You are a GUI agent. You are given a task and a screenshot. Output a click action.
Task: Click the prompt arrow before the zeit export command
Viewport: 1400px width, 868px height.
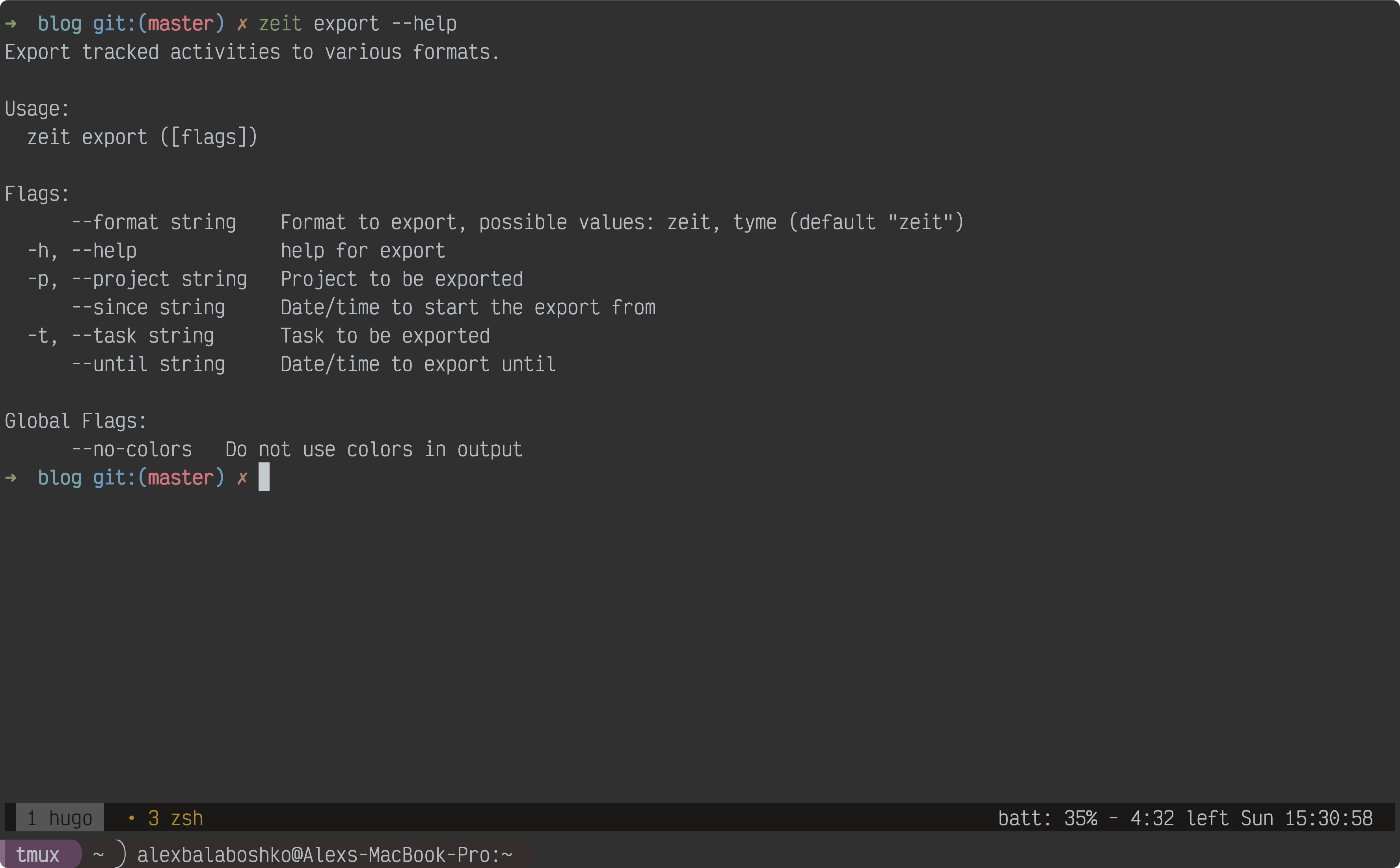(x=10, y=24)
